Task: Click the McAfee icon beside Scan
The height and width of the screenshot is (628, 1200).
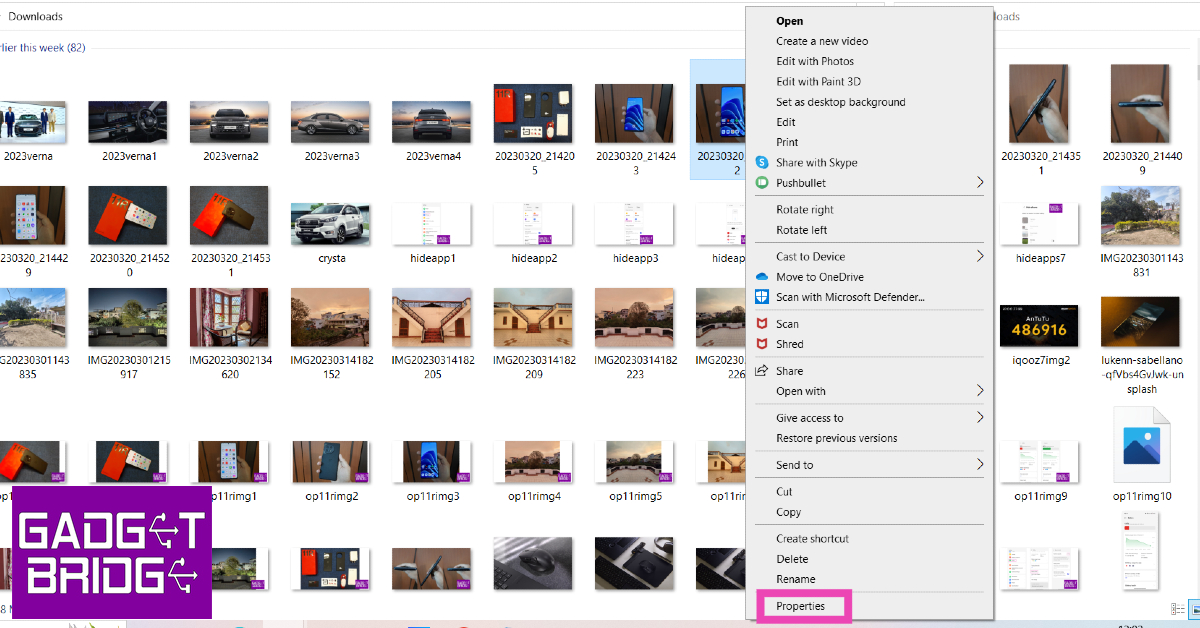Action: pos(762,324)
